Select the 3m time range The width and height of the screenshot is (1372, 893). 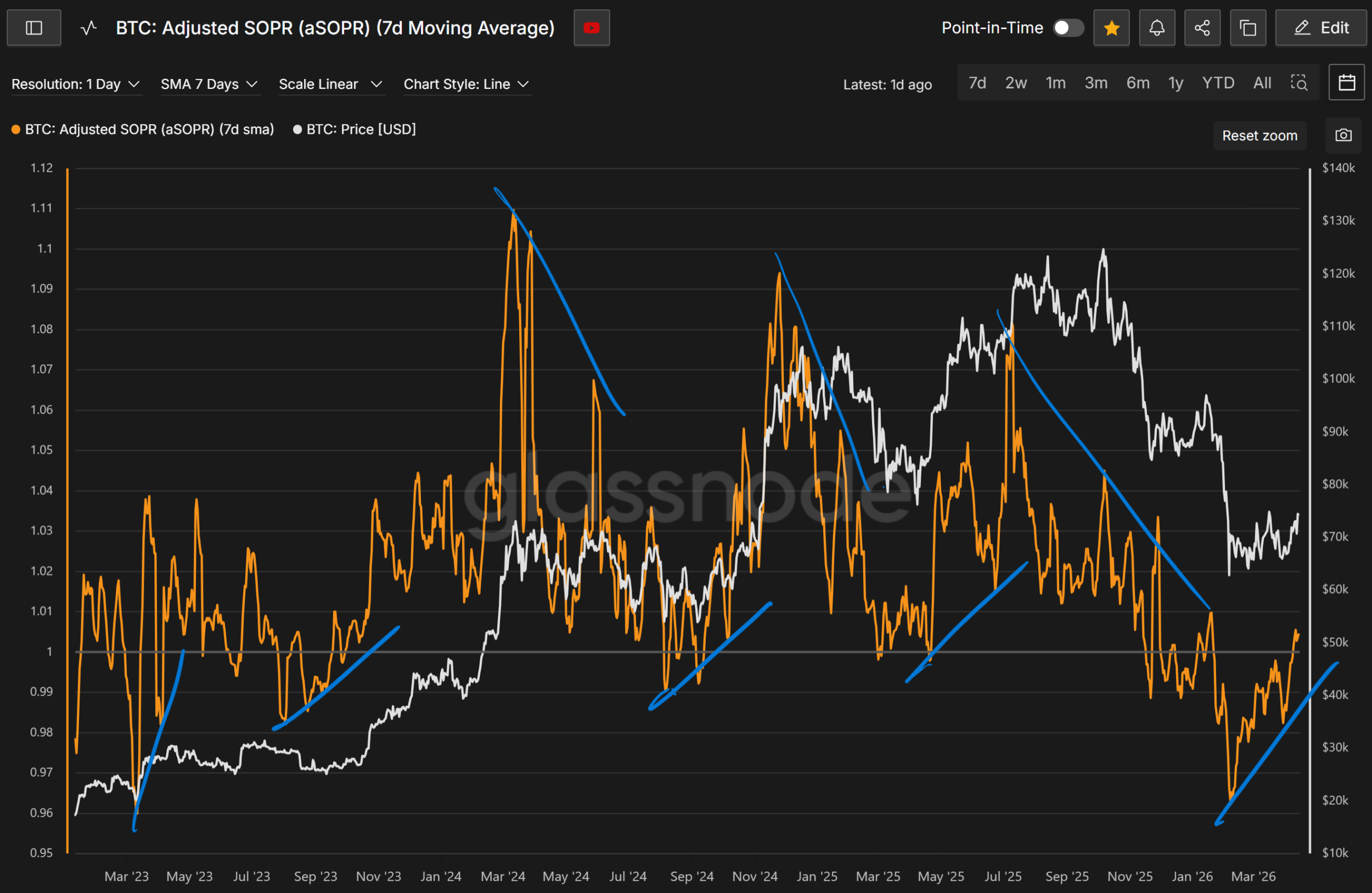(1096, 83)
